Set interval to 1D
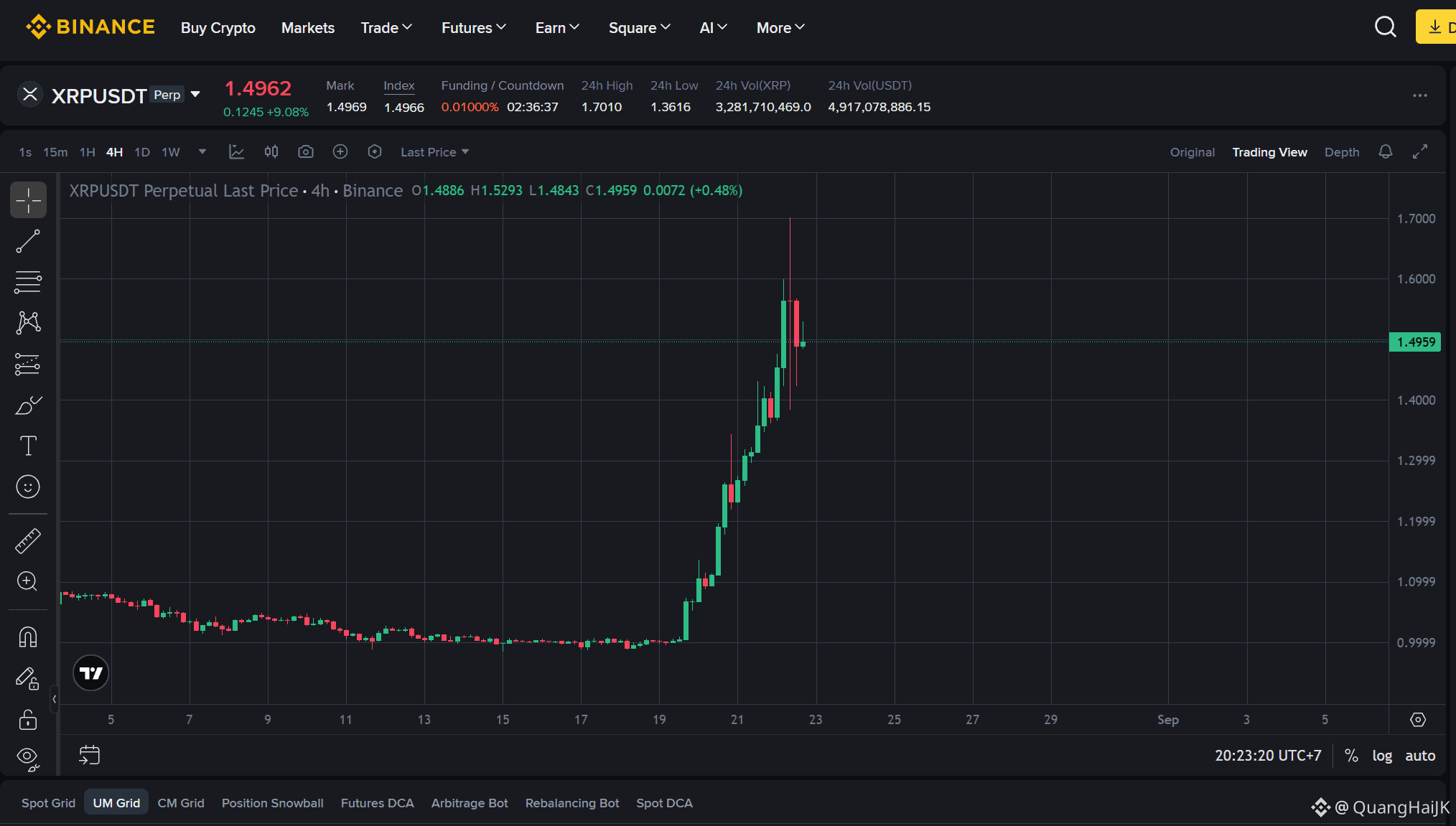 tap(142, 152)
